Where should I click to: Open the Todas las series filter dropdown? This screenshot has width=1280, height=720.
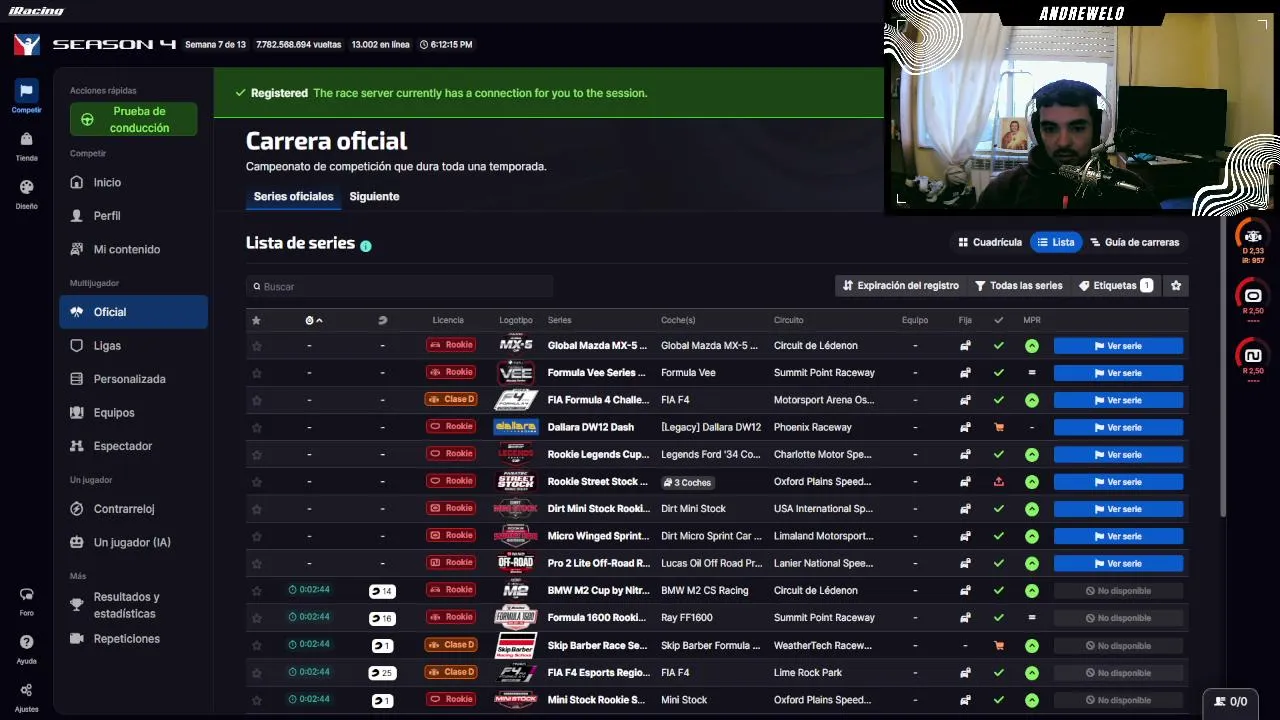tap(1019, 285)
